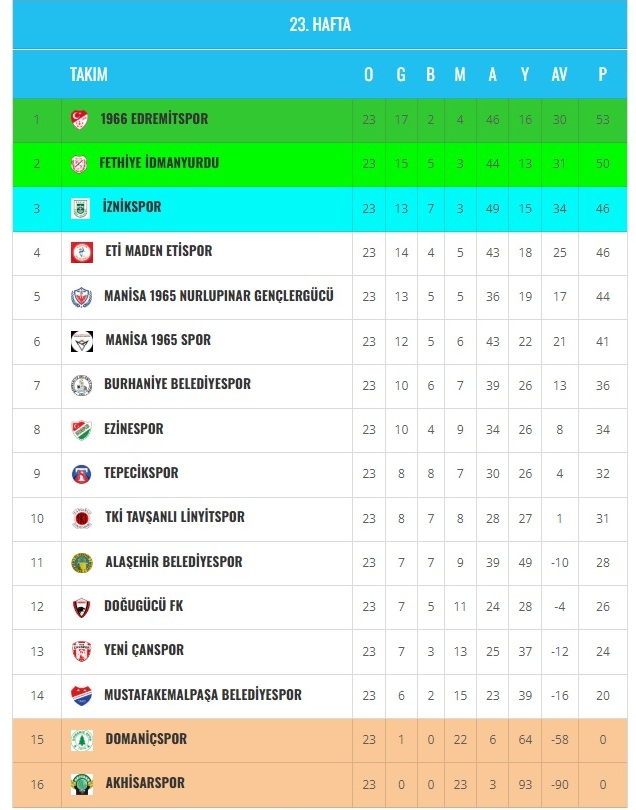Click the Alaşehir Belediyespor round emblem

(x=82, y=563)
